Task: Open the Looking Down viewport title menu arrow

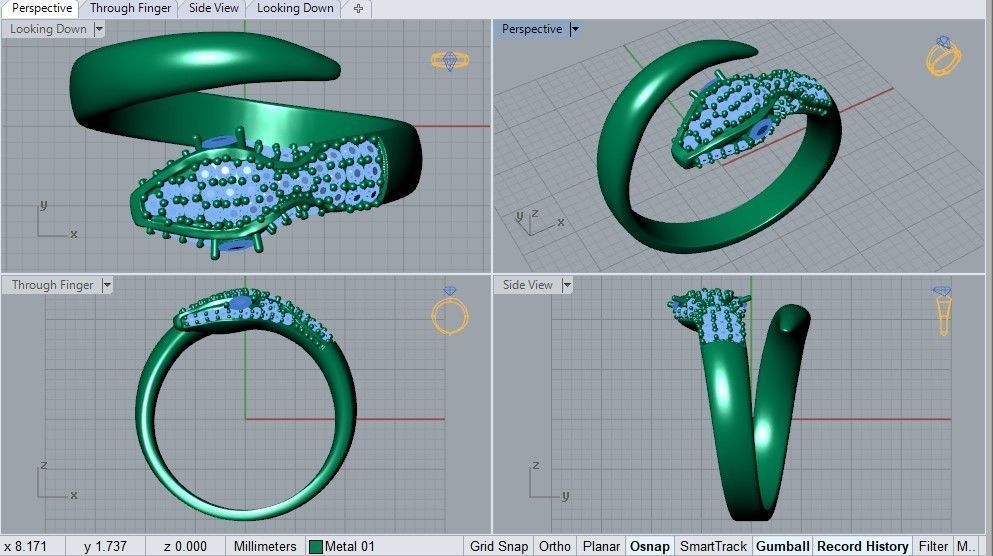Action: [99, 29]
